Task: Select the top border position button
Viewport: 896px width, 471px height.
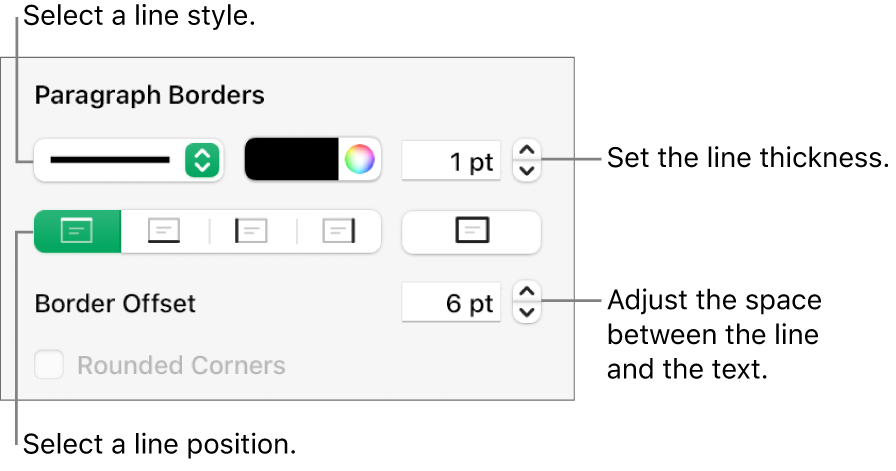Action: pos(77,230)
